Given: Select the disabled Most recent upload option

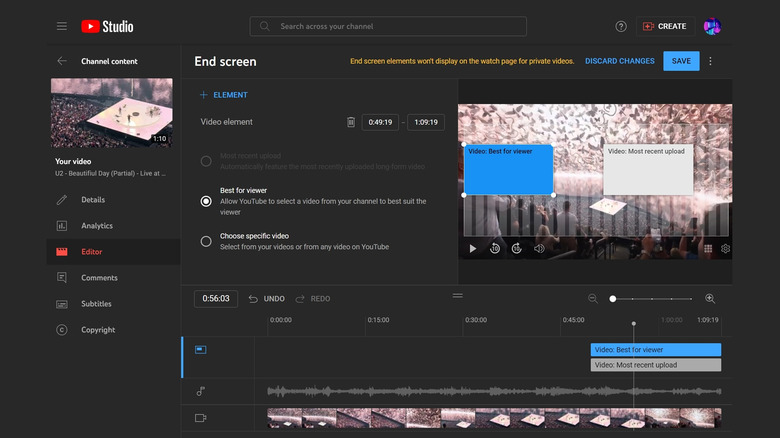Looking at the screenshot, I should coord(206,160).
